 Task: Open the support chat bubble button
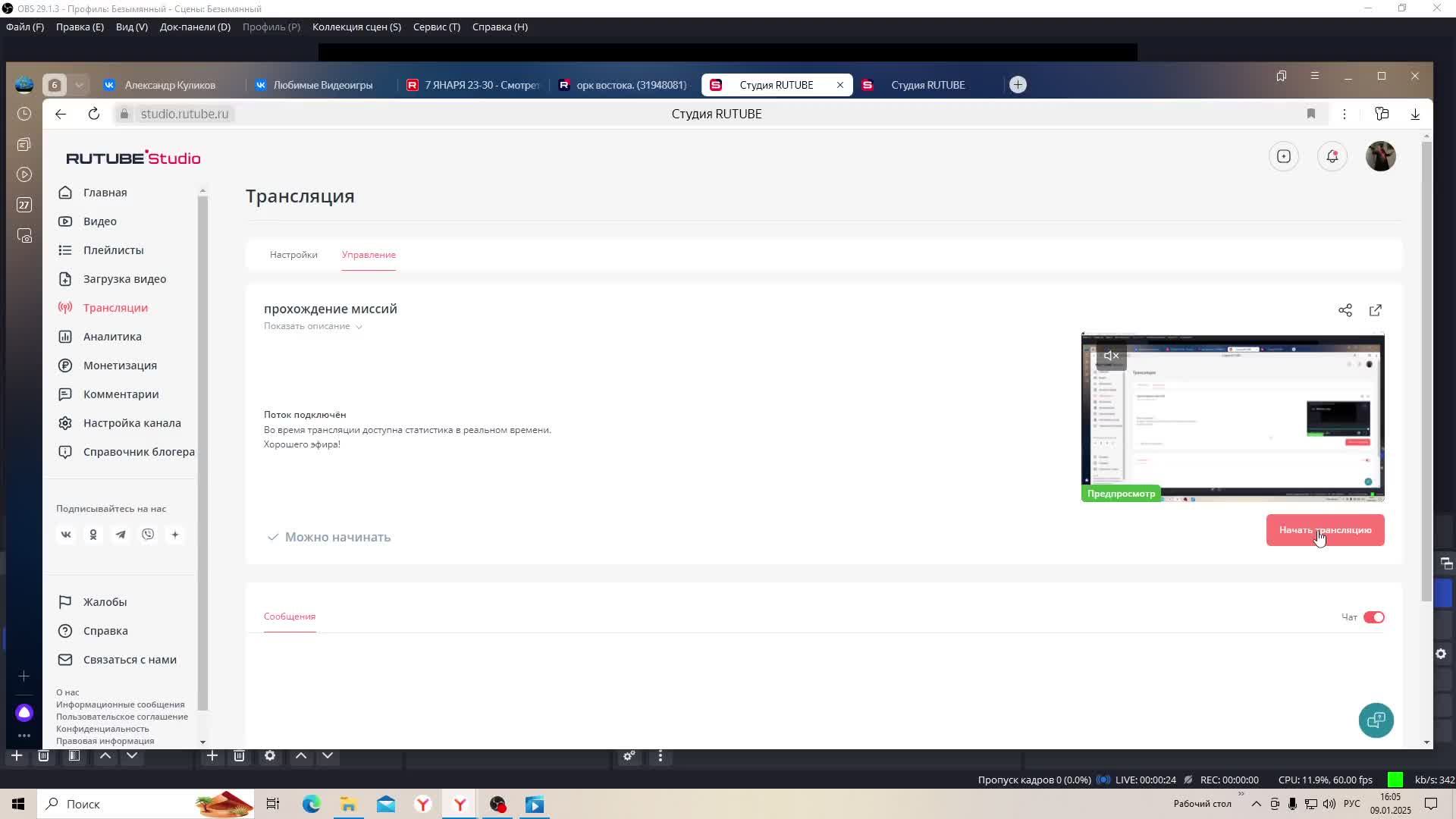(1376, 720)
